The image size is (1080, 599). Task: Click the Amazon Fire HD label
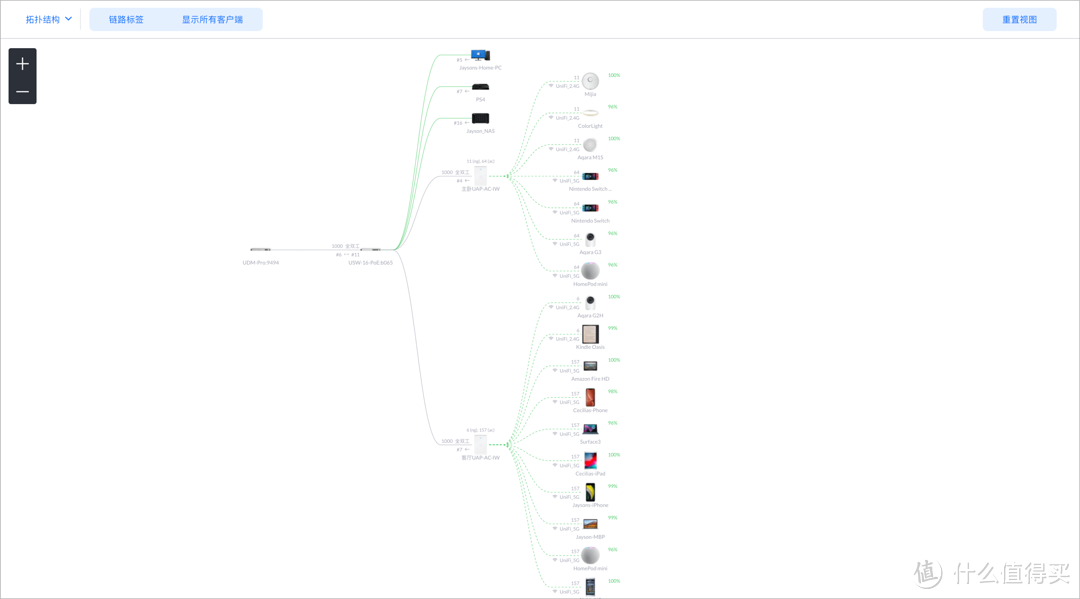point(590,379)
